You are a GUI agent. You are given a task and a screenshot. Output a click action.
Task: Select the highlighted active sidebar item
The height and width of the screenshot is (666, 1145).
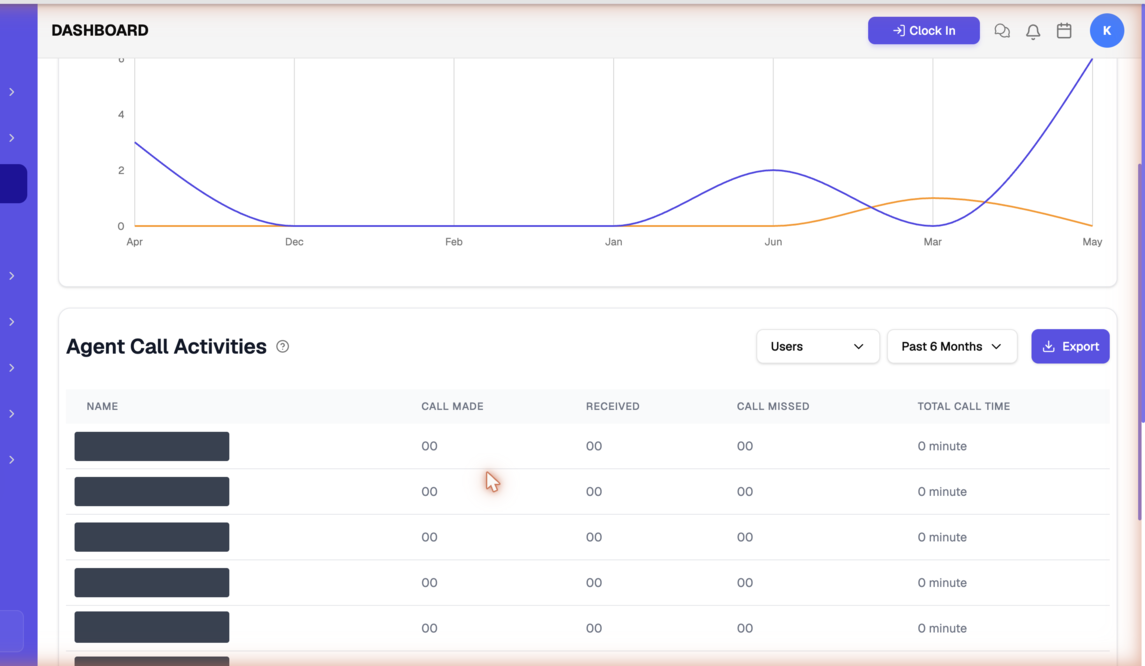point(13,183)
